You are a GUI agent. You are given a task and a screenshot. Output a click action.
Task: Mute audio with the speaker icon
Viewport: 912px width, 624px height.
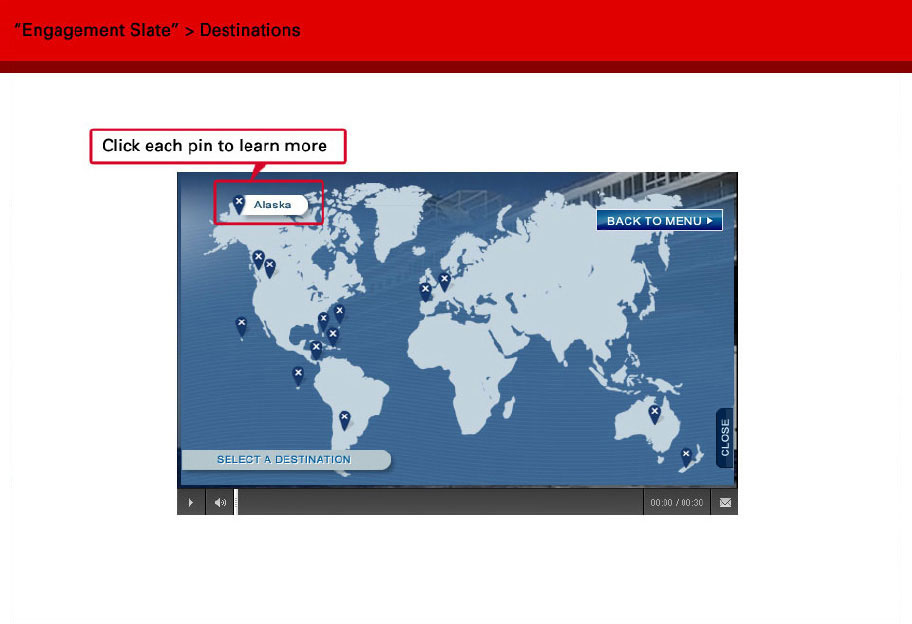220,502
